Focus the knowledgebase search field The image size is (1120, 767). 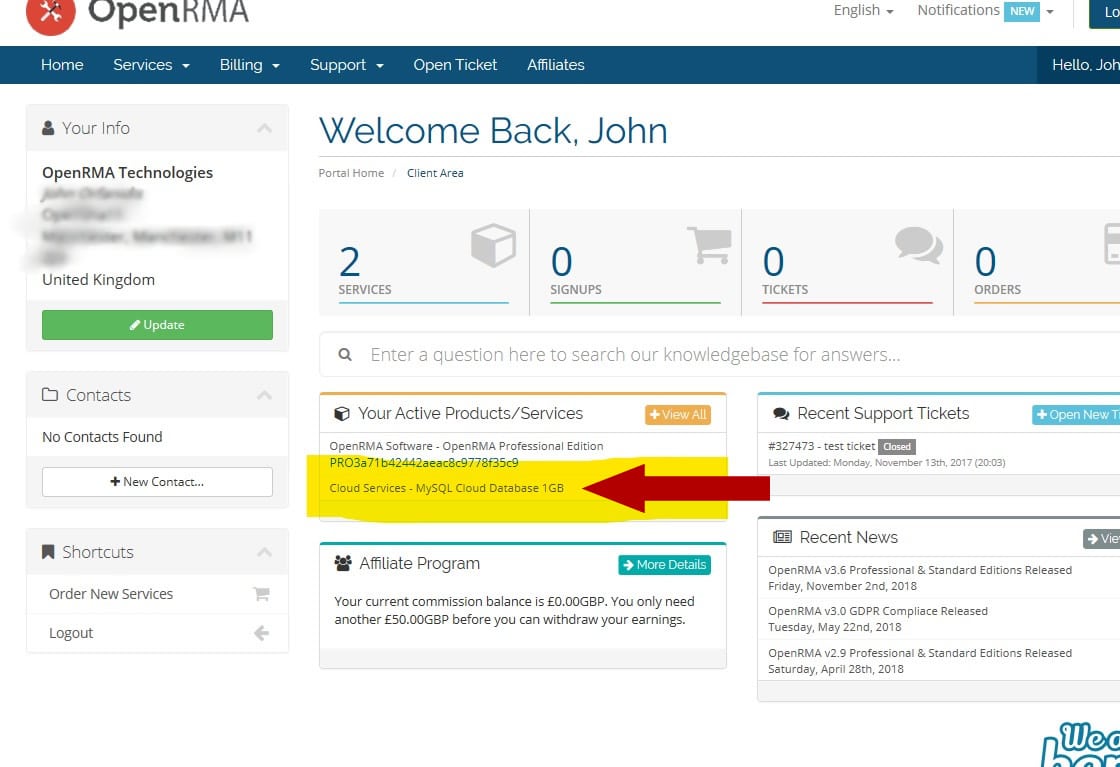click(x=720, y=355)
